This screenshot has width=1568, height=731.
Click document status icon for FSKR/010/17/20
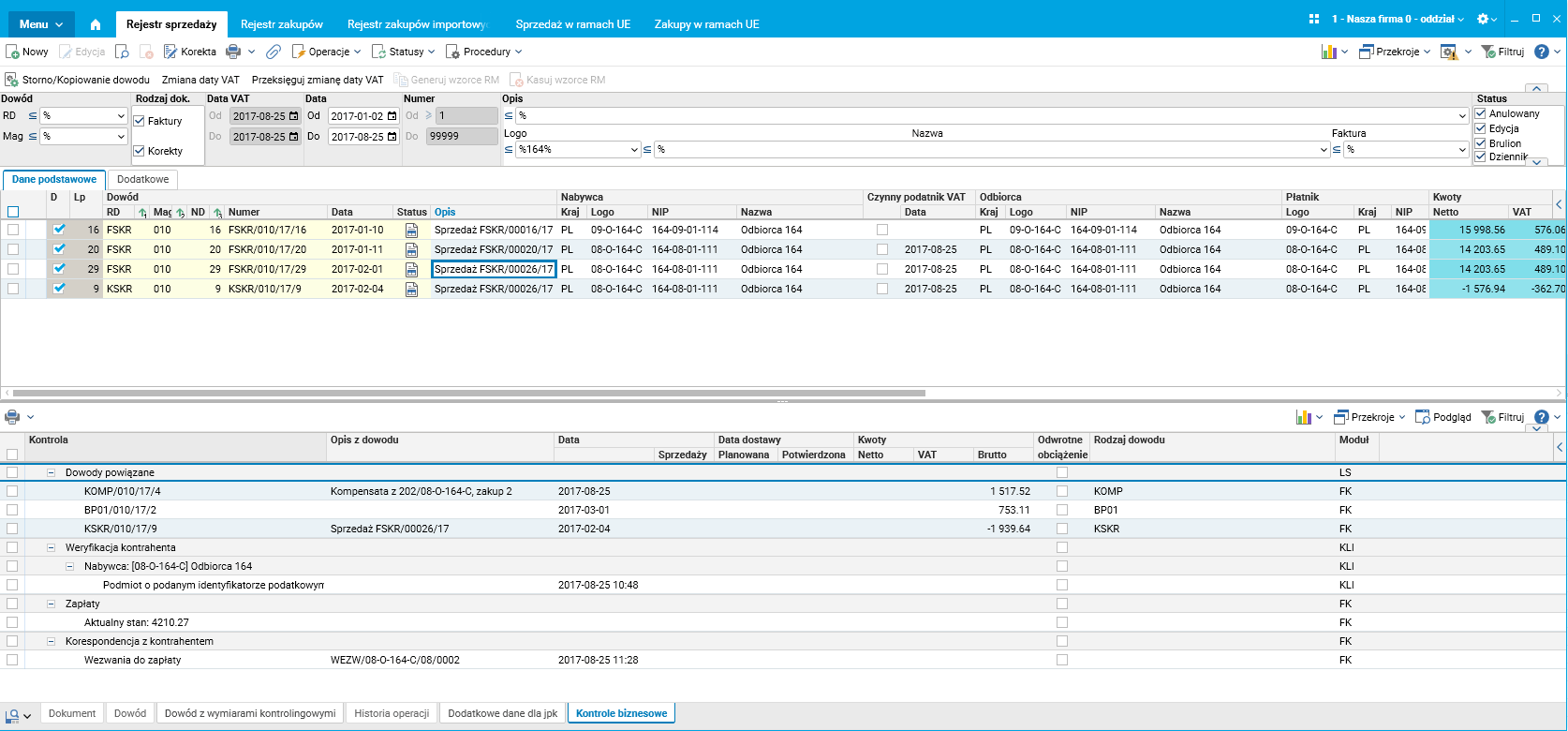pos(411,249)
